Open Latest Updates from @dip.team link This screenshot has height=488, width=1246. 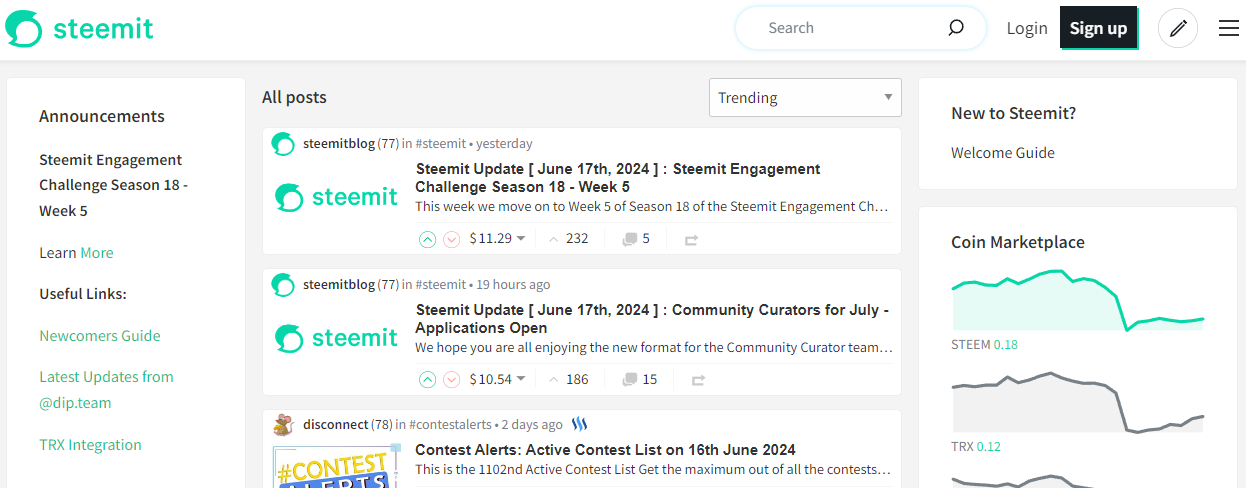click(x=106, y=390)
